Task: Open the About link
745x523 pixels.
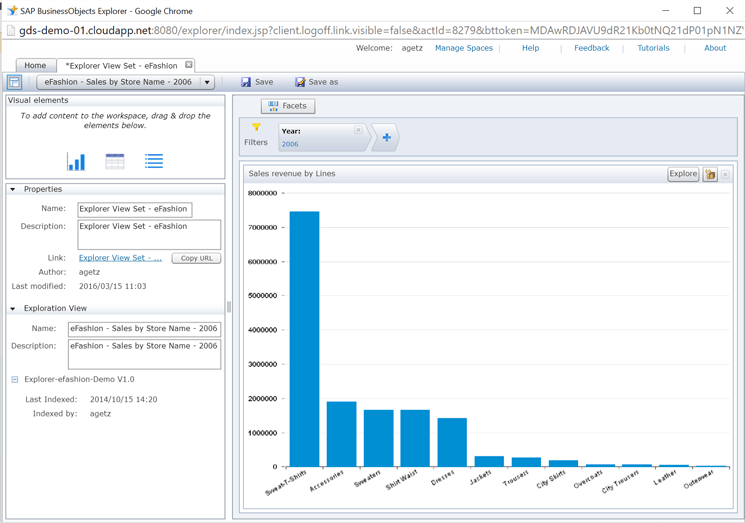Action: coord(715,48)
